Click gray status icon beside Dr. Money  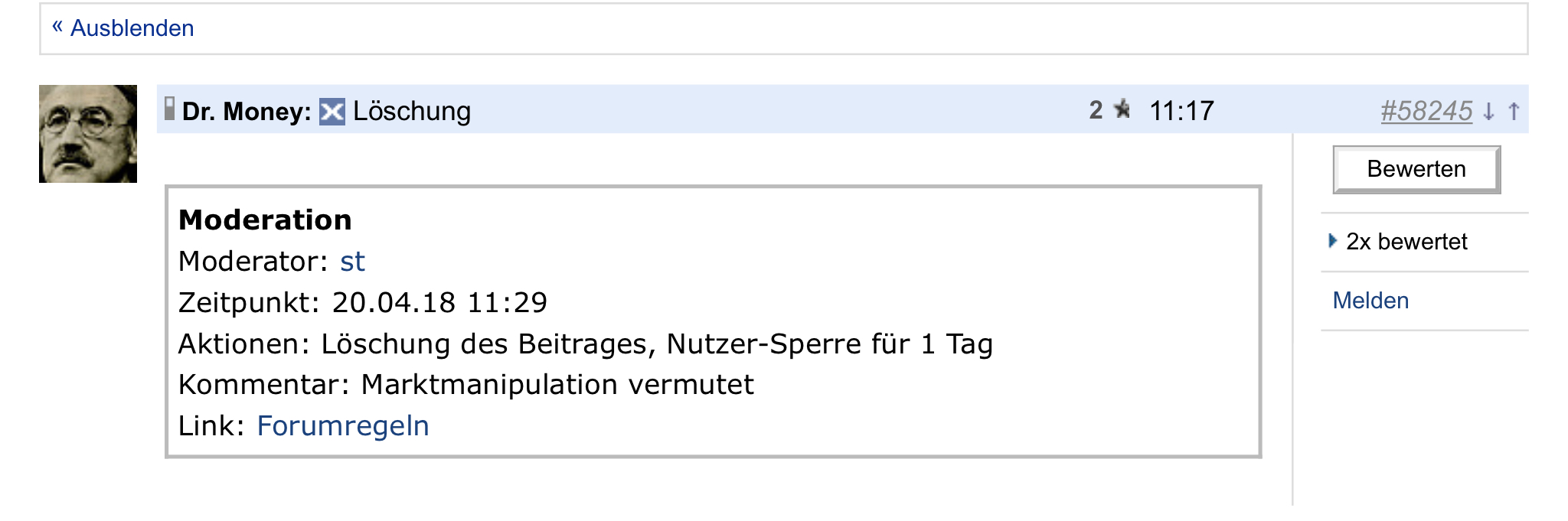pos(169,109)
